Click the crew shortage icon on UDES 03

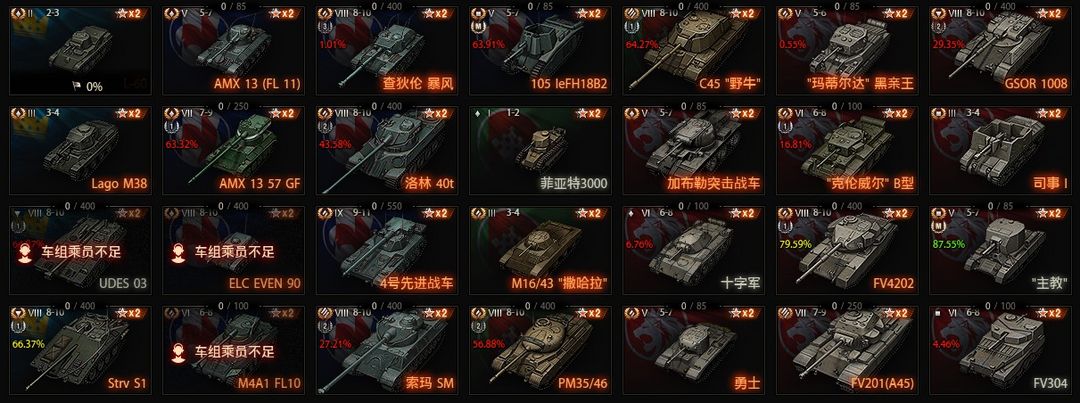[24, 253]
